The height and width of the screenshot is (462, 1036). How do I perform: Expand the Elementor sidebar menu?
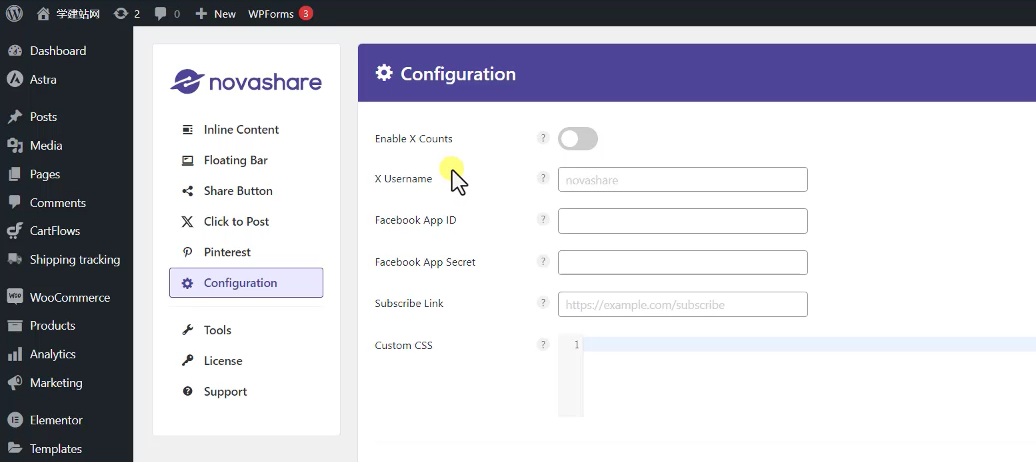click(x=56, y=420)
